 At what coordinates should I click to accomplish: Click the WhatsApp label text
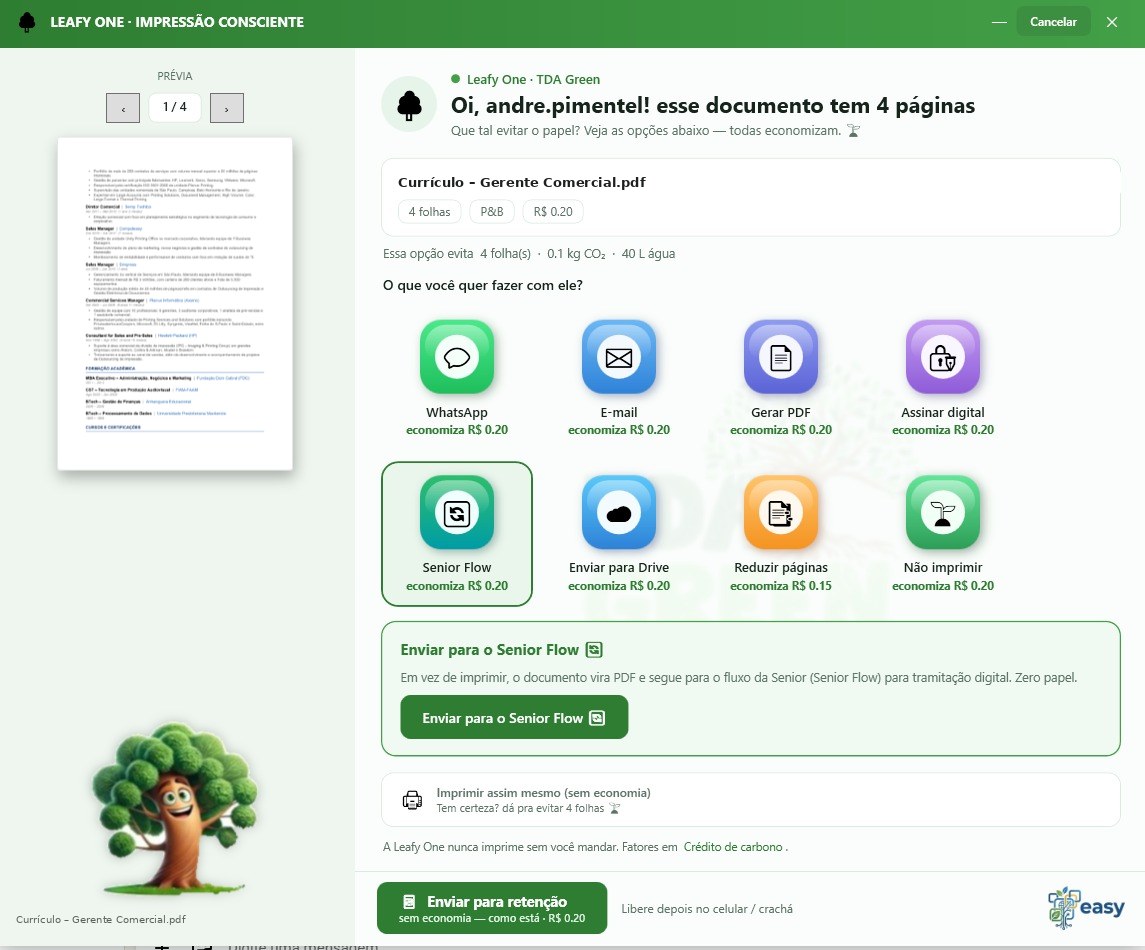pyautogui.click(x=456, y=413)
